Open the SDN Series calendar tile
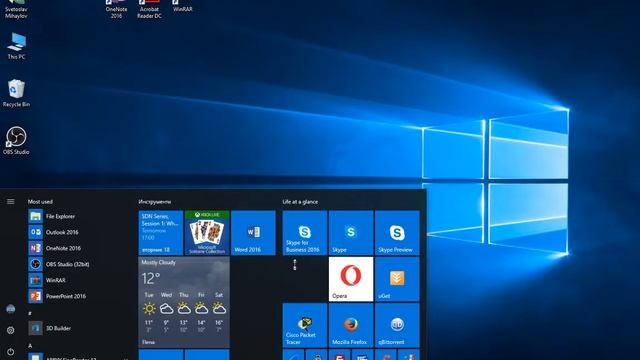 (x=161, y=233)
